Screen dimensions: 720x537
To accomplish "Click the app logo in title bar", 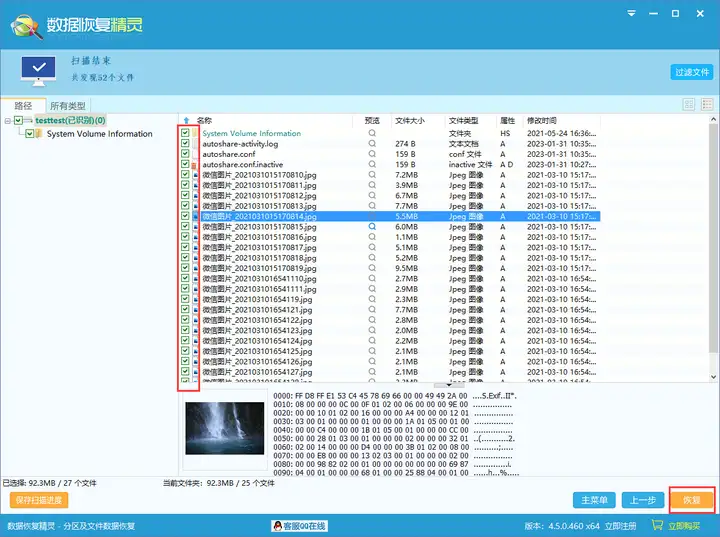I will pos(27,26).
